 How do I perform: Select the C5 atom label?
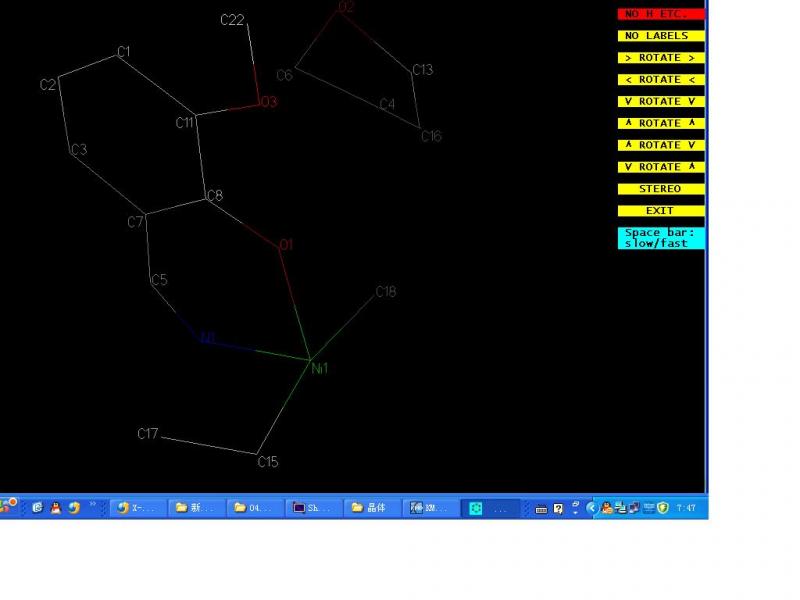159,280
